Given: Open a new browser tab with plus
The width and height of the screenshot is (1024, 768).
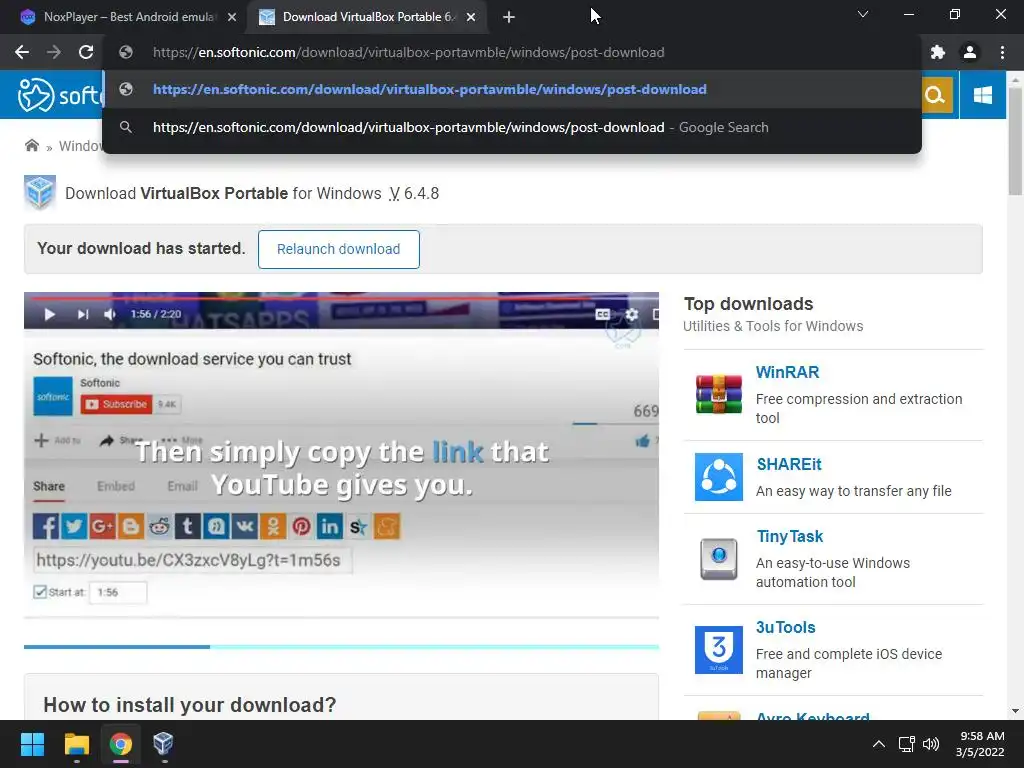Looking at the screenshot, I should pos(509,17).
